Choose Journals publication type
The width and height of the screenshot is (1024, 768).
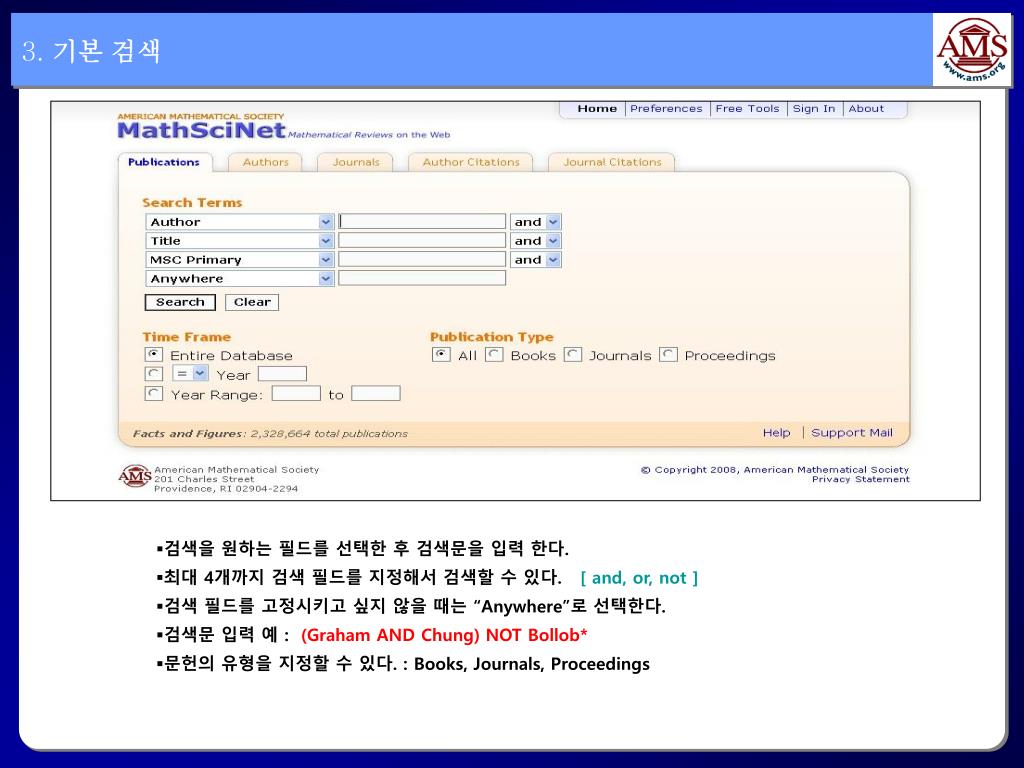(573, 355)
